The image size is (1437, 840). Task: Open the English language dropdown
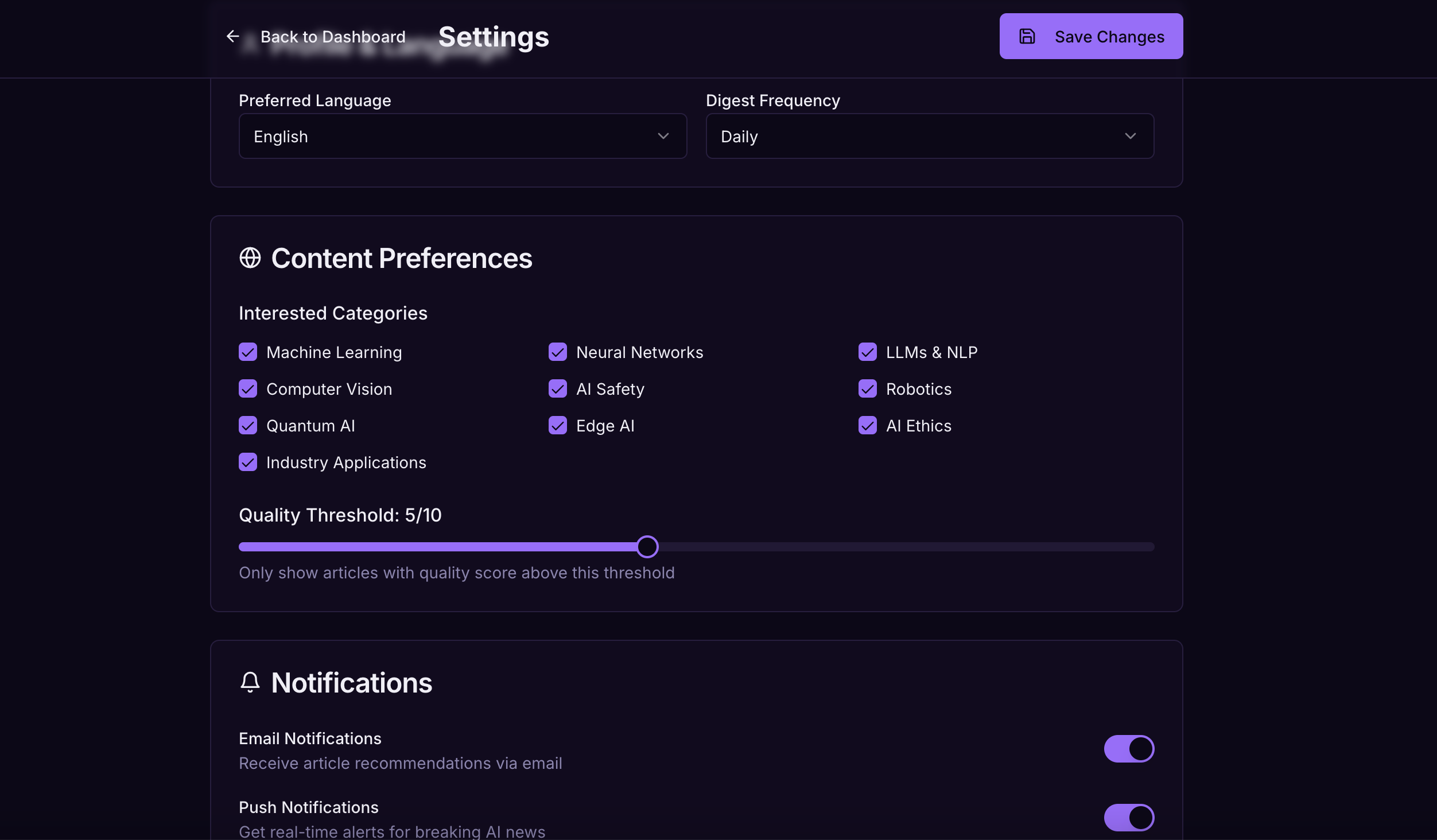click(x=463, y=137)
